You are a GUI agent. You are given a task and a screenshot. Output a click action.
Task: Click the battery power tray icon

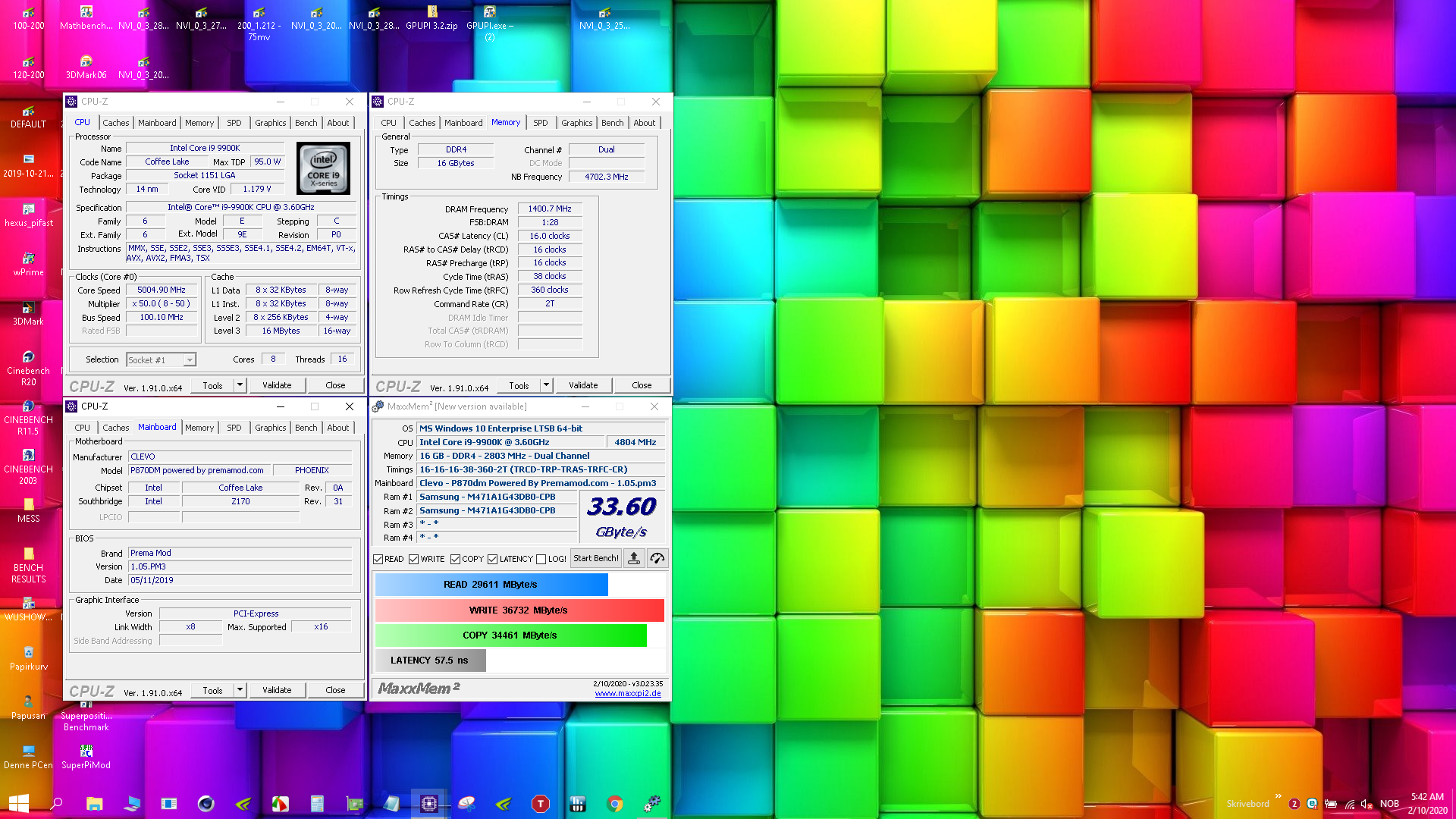1331,804
